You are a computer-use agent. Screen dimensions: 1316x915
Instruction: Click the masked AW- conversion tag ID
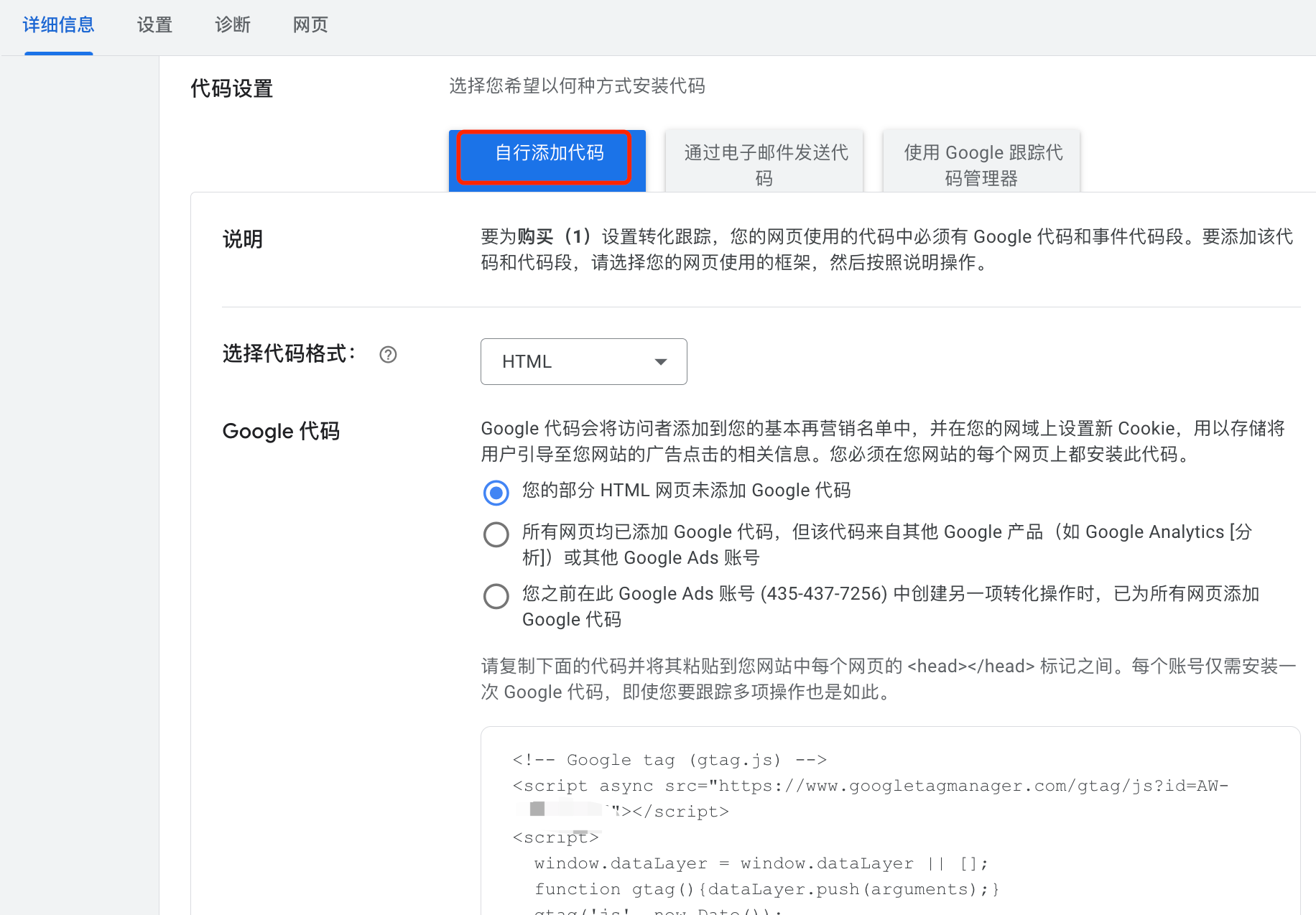pos(567,809)
